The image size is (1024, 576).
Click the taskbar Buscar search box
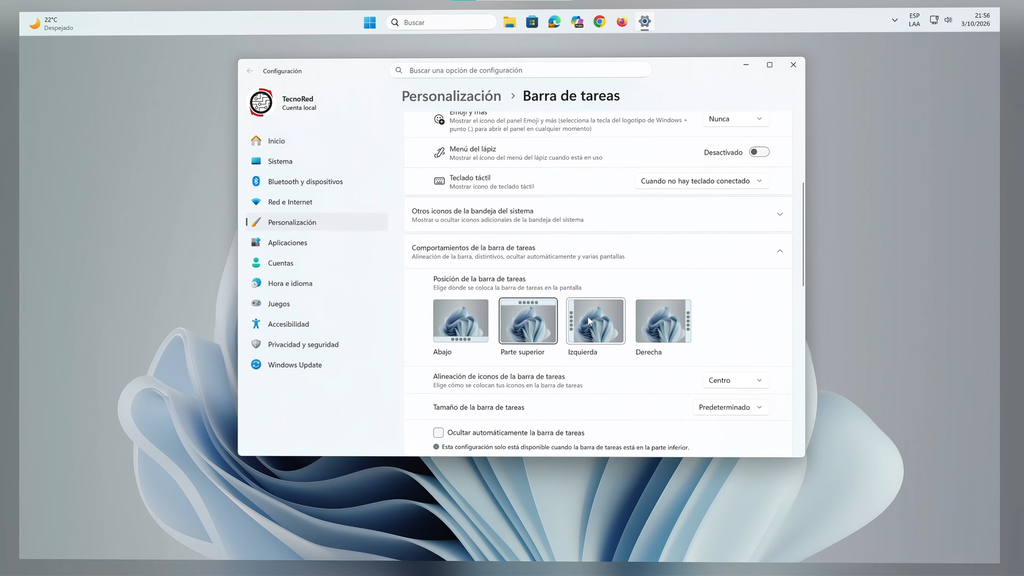pos(441,22)
